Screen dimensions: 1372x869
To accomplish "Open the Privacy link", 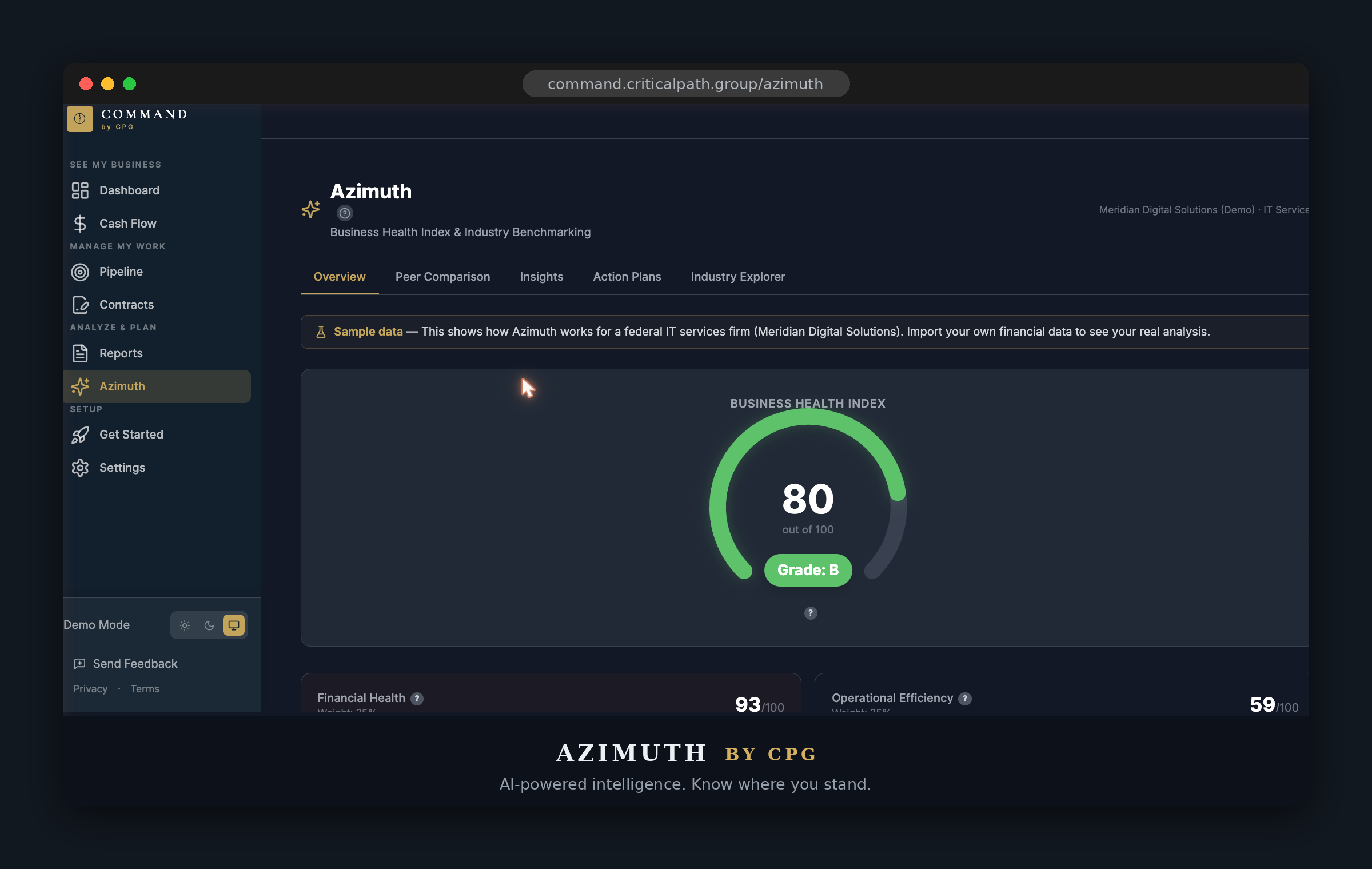I will coord(90,689).
